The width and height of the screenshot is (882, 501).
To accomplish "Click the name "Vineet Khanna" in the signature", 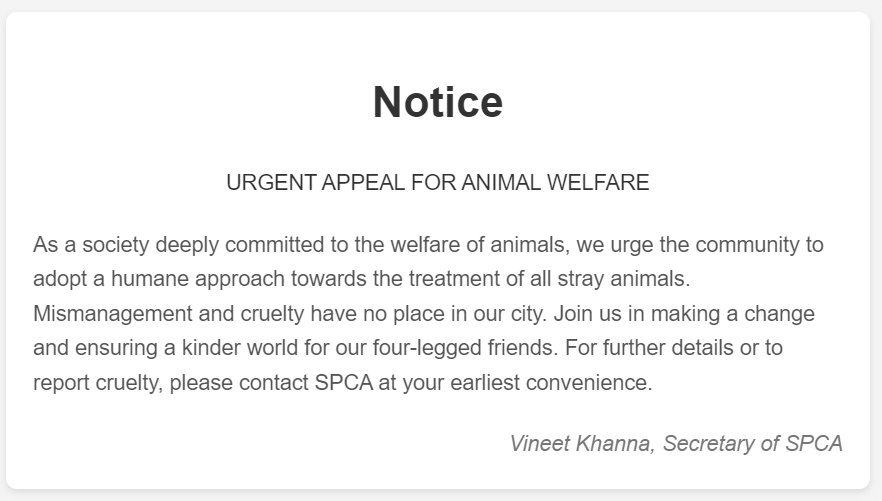I will pos(581,444).
